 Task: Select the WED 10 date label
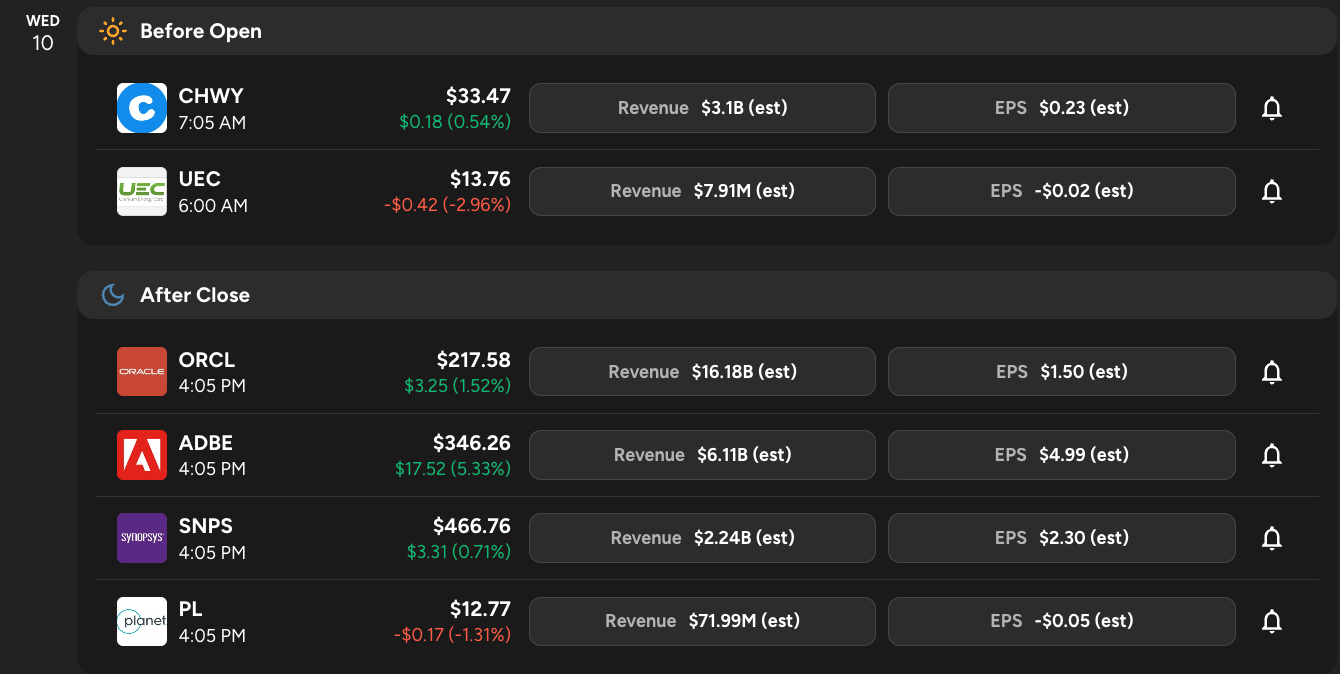[x=42, y=32]
